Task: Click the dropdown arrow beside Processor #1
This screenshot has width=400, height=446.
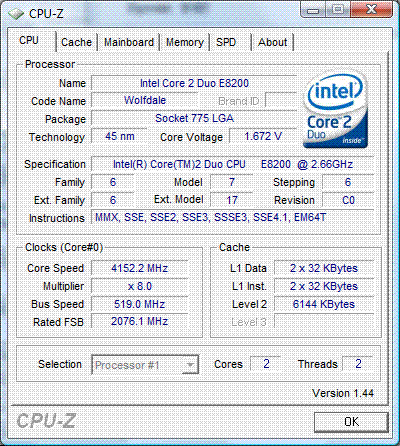Action: click(x=190, y=365)
